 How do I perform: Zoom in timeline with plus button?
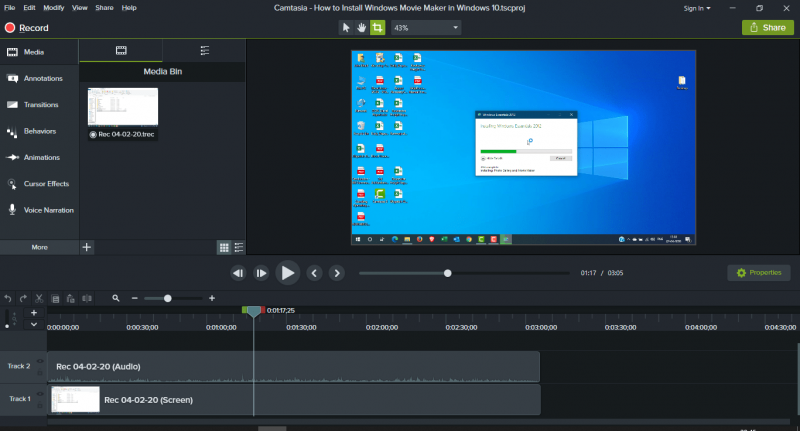pos(212,298)
